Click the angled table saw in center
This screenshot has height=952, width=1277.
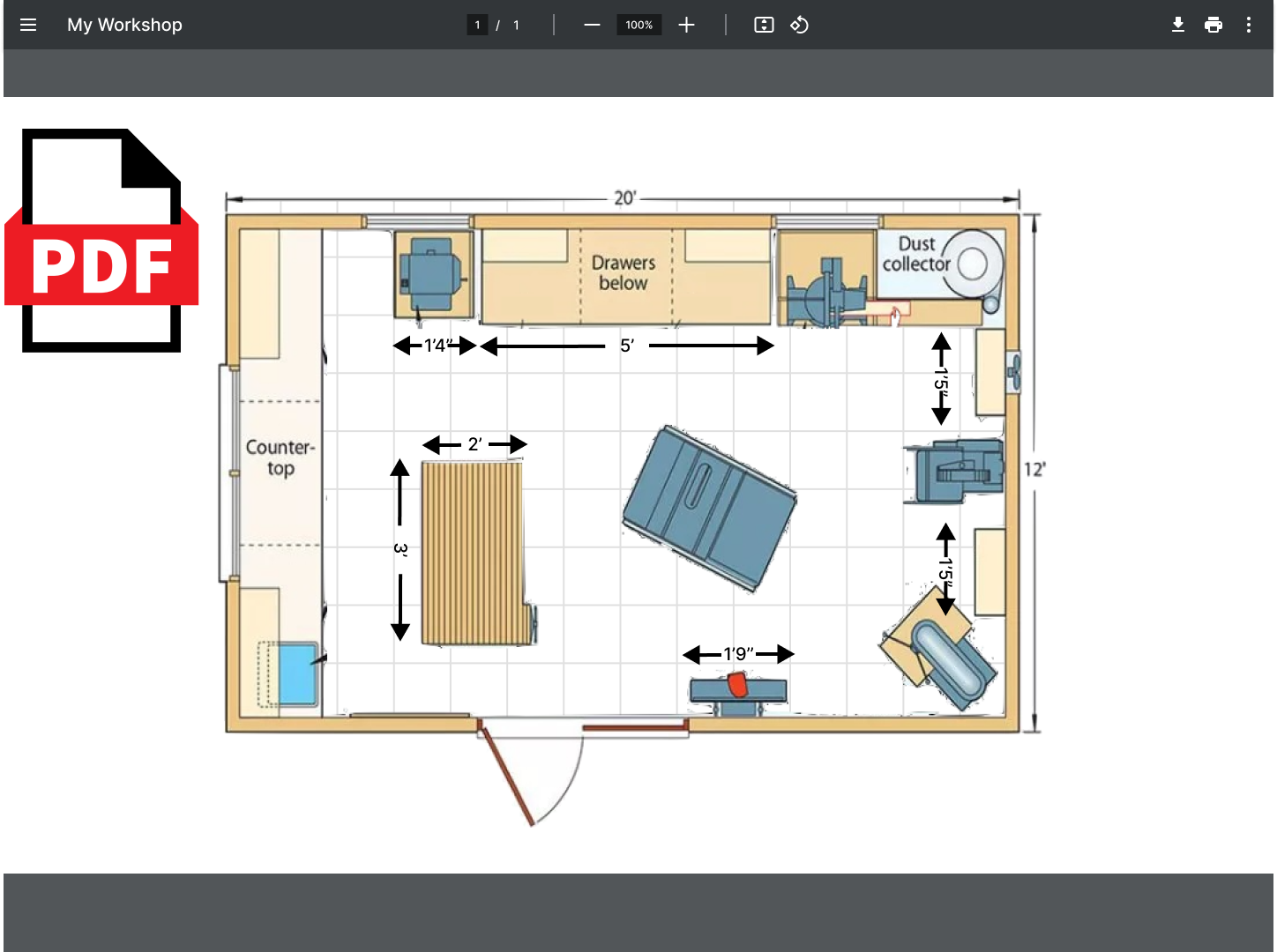(709, 508)
